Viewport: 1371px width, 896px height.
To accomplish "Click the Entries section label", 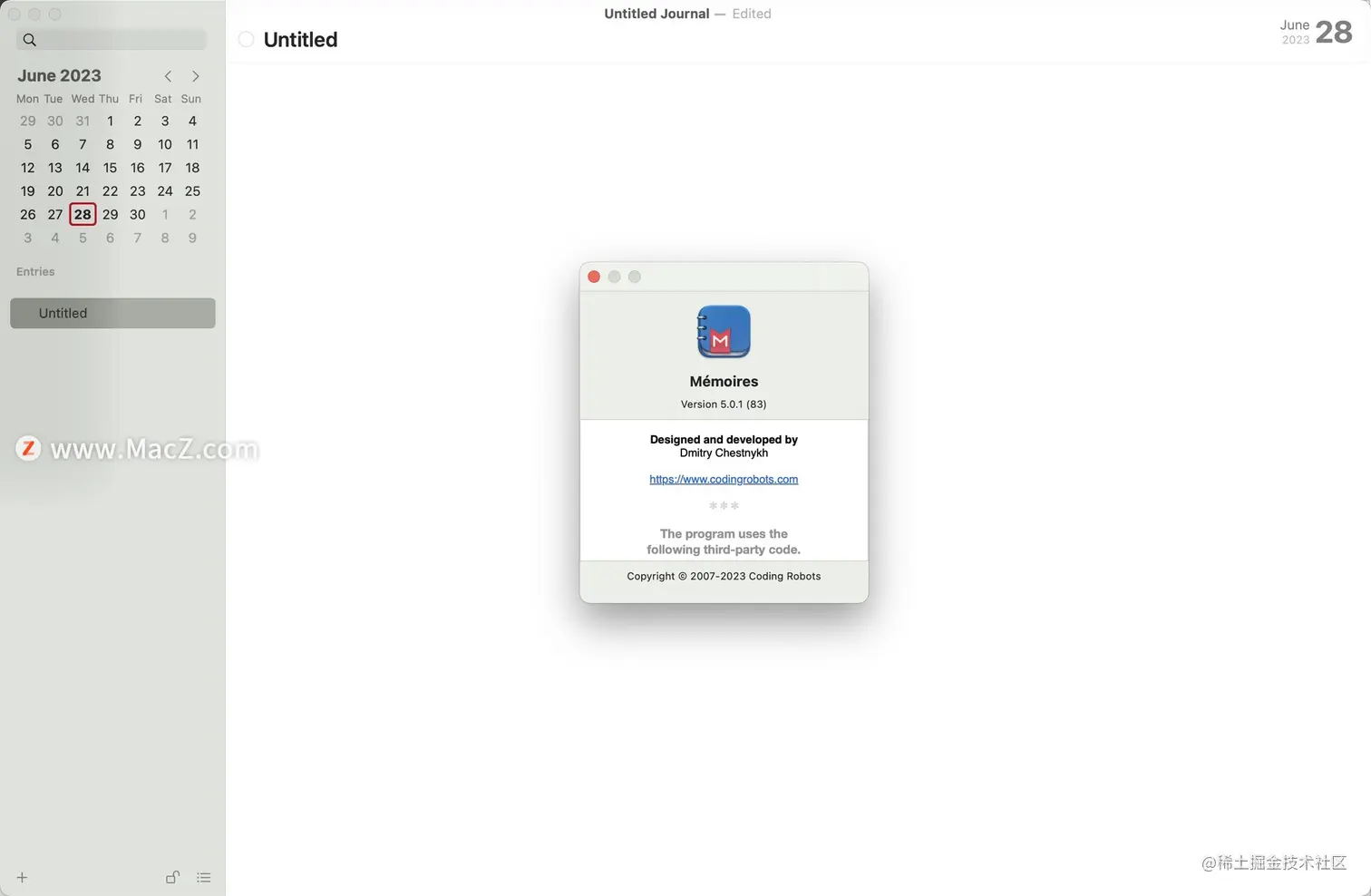I will coord(35,271).
